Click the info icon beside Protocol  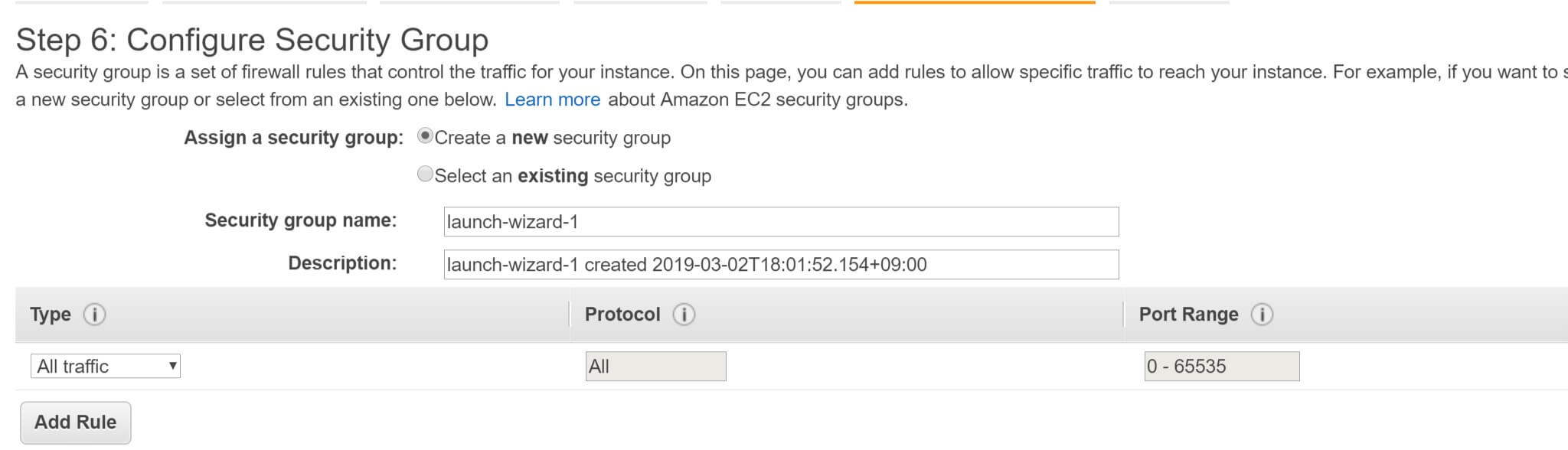(684, 315)
